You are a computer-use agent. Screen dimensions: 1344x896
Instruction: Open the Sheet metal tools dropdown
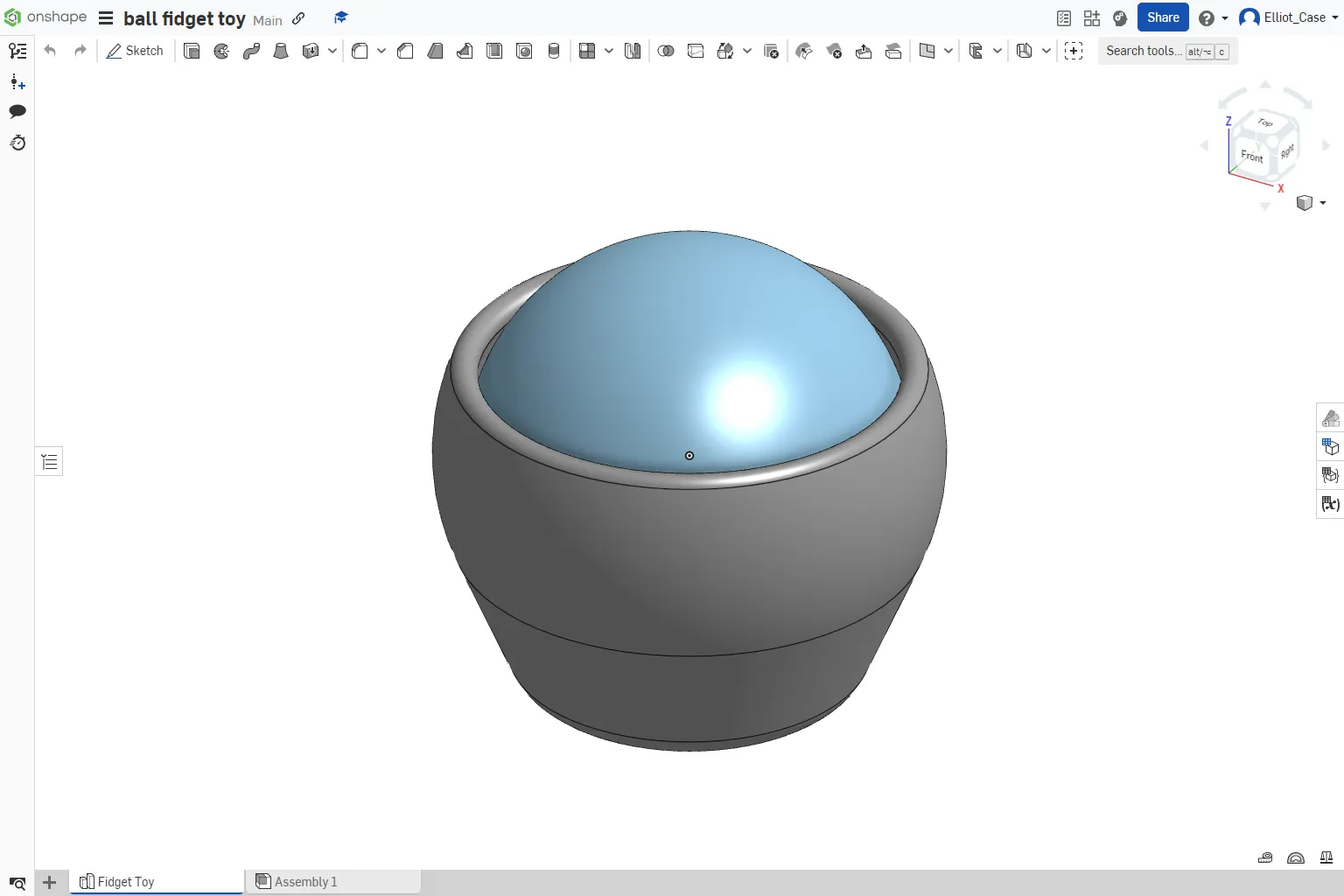pos(997,51)
